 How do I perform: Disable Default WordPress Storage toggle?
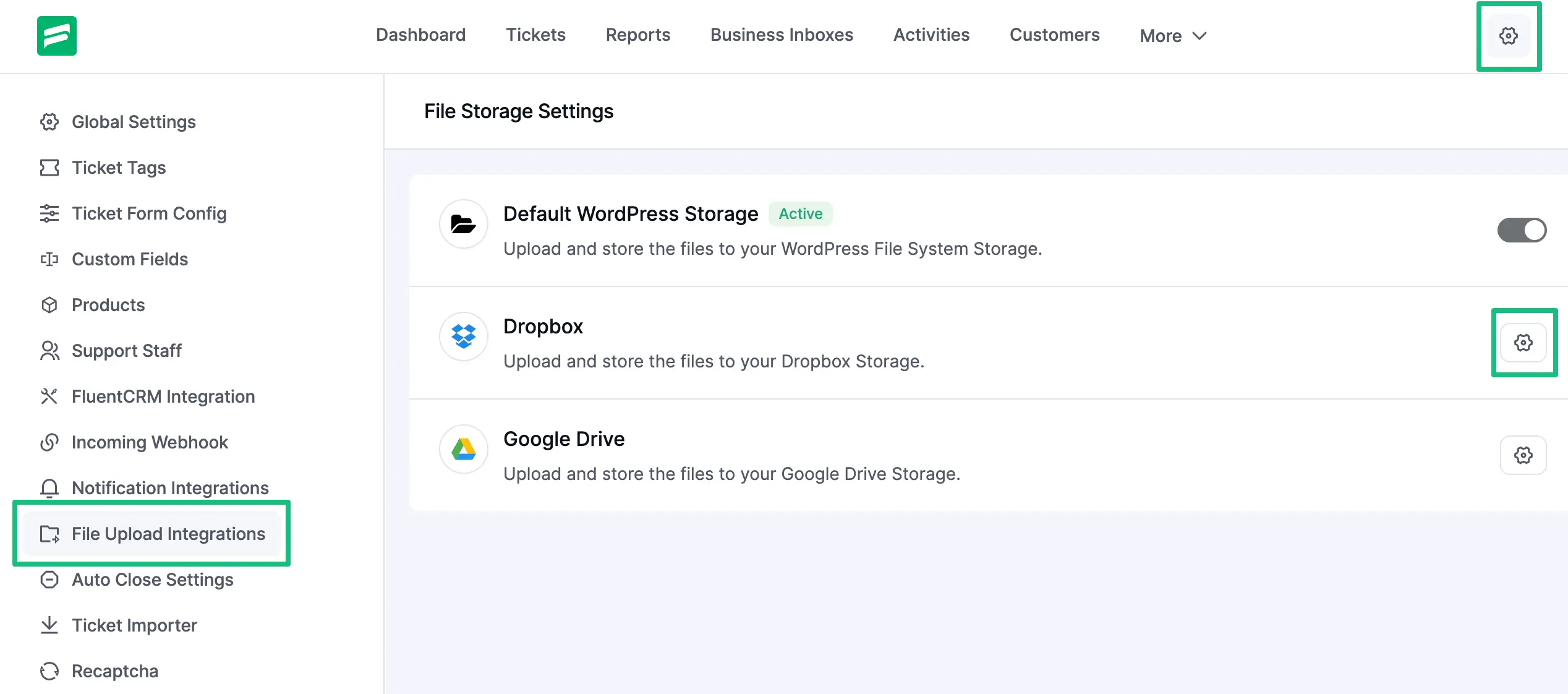1522,229
